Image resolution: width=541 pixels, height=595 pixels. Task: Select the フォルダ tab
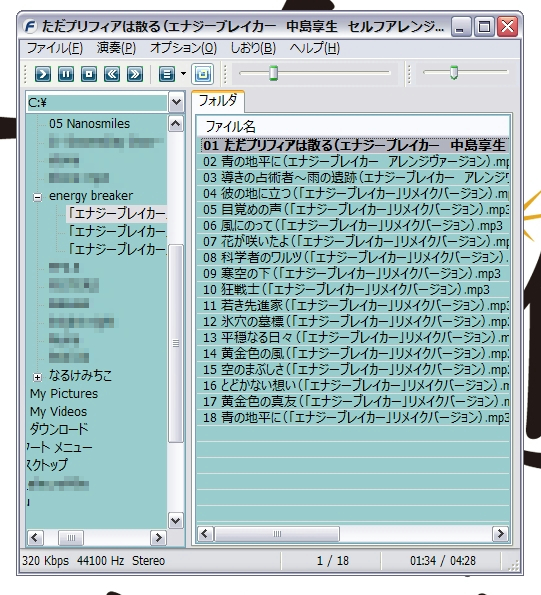(x=218, y=101)
